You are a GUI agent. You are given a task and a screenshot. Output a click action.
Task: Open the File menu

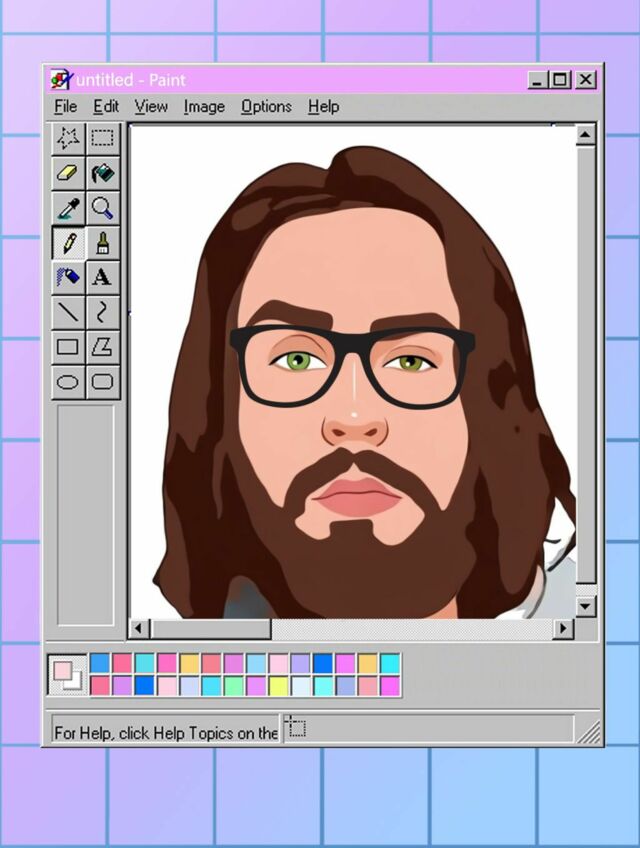click(x=65, y=106)
